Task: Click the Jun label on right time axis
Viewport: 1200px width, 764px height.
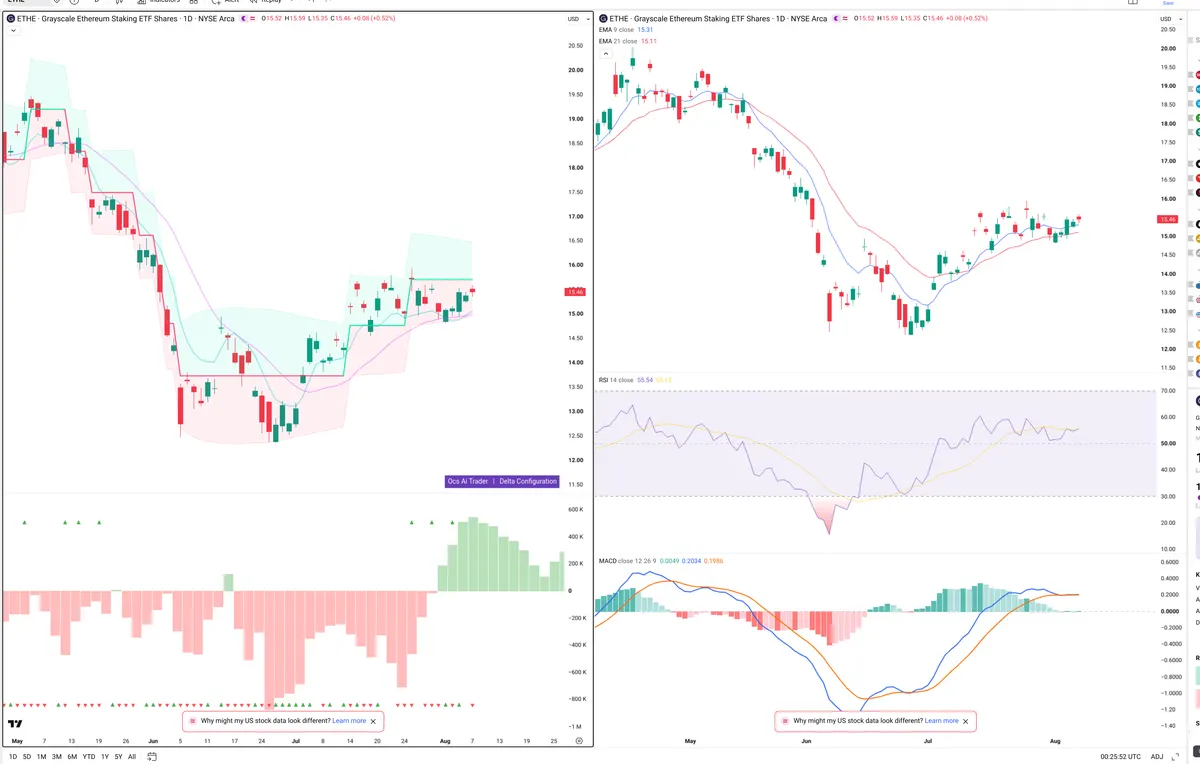Action: (807, 741)
